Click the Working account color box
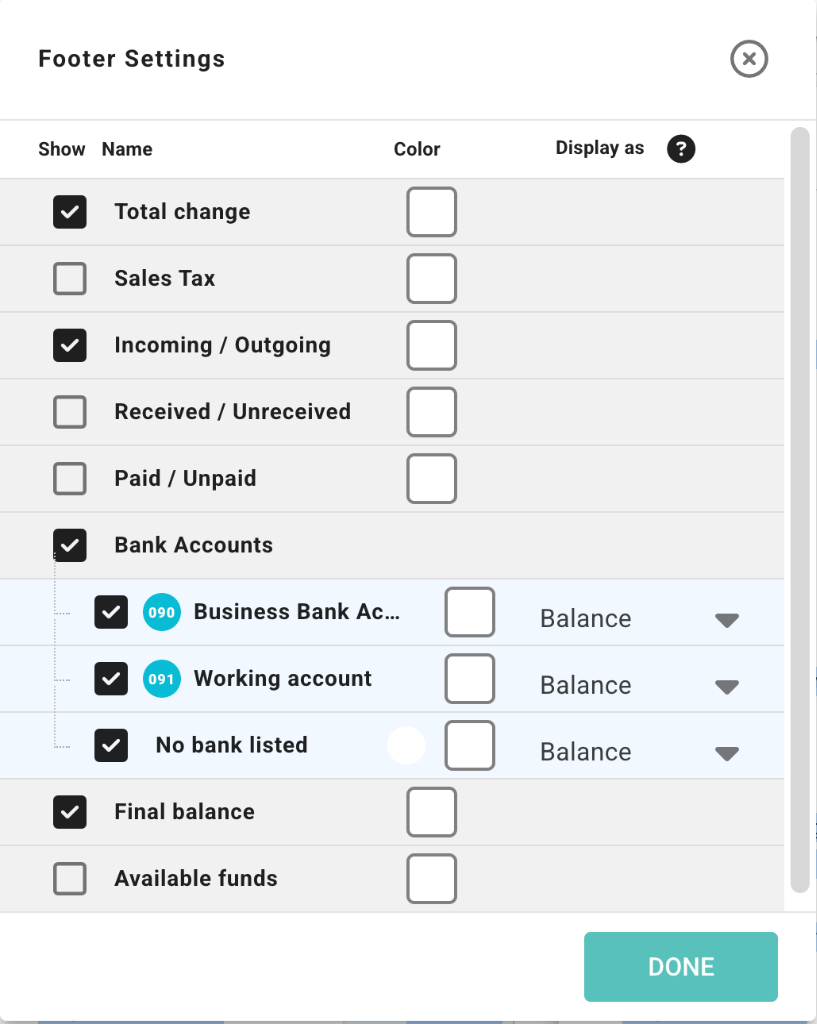Image resolution: width=817 pixels, height=1024 pixels. (x=470, y=679)
